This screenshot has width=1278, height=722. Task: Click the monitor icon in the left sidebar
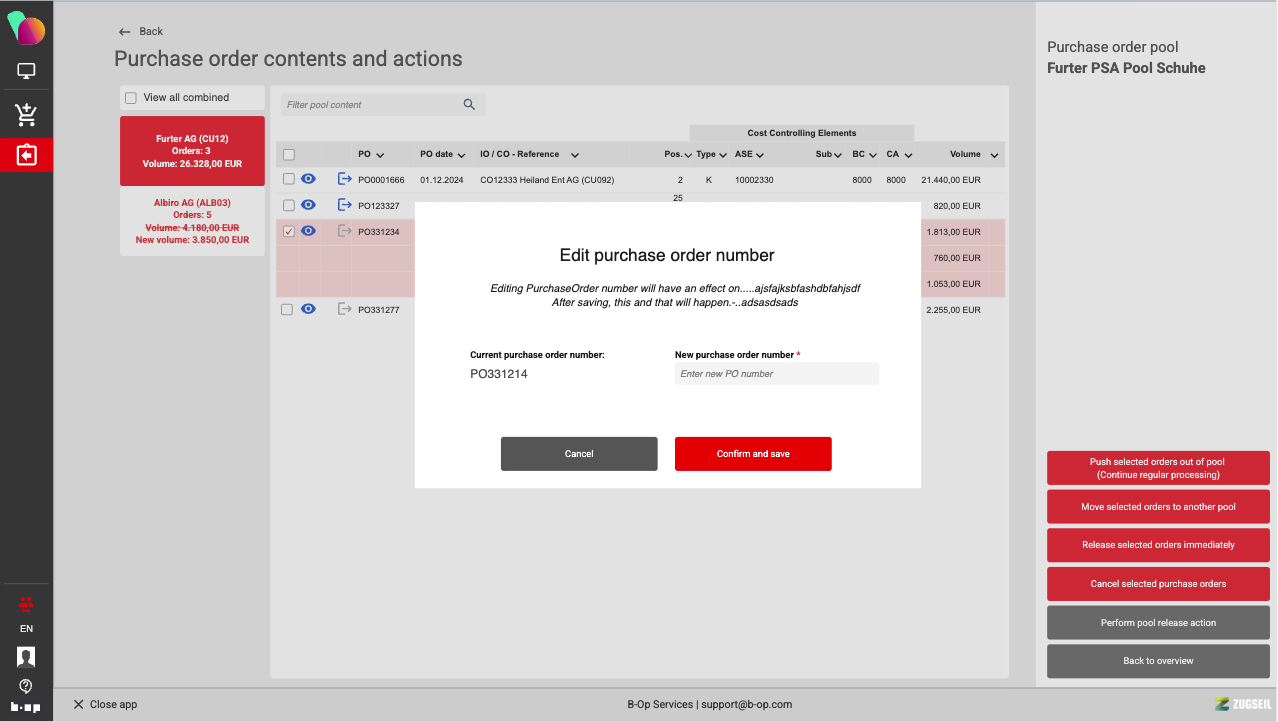pos(26,71)
